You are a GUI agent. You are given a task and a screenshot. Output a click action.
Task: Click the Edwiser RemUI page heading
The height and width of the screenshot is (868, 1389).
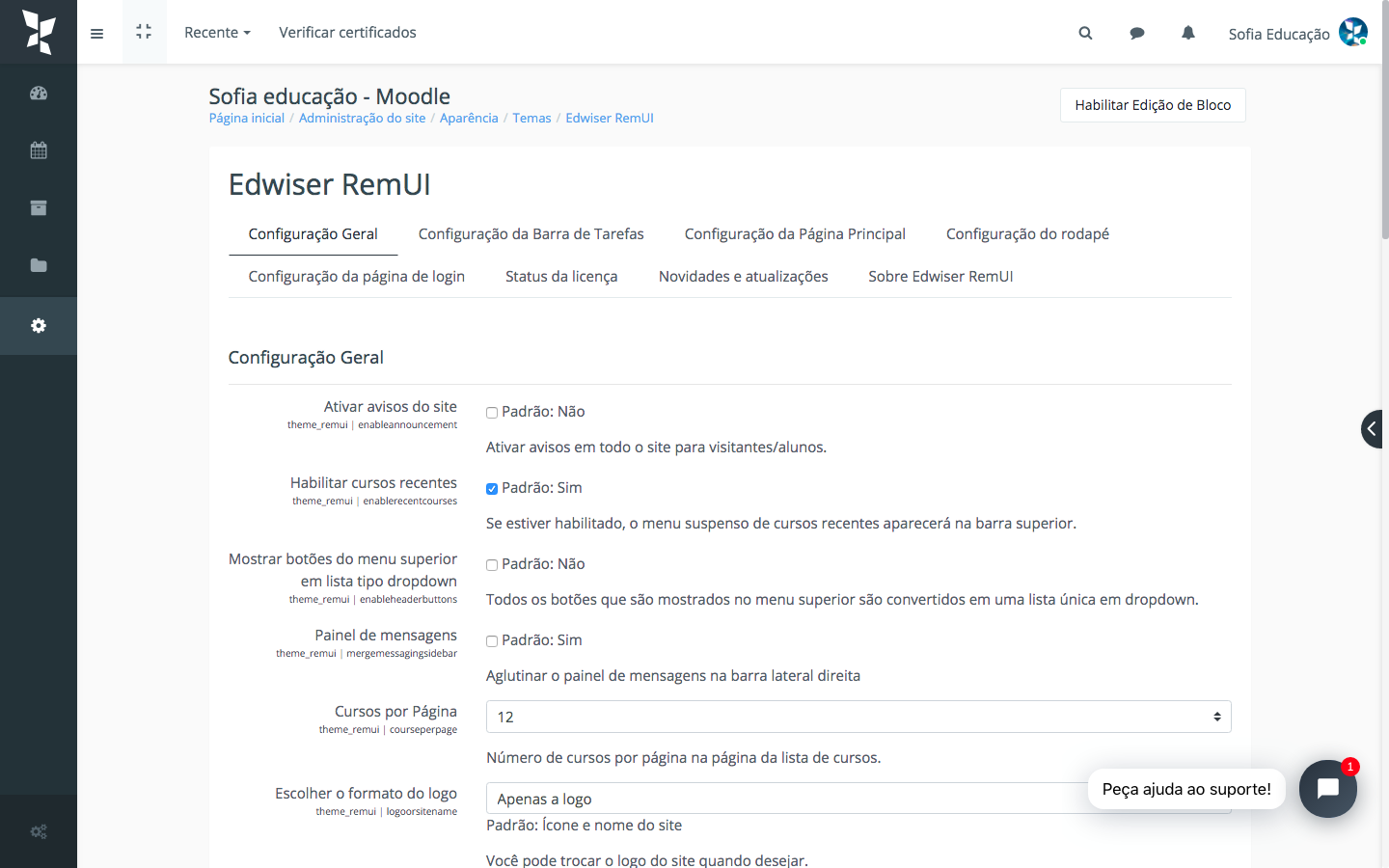click(330, 184)
